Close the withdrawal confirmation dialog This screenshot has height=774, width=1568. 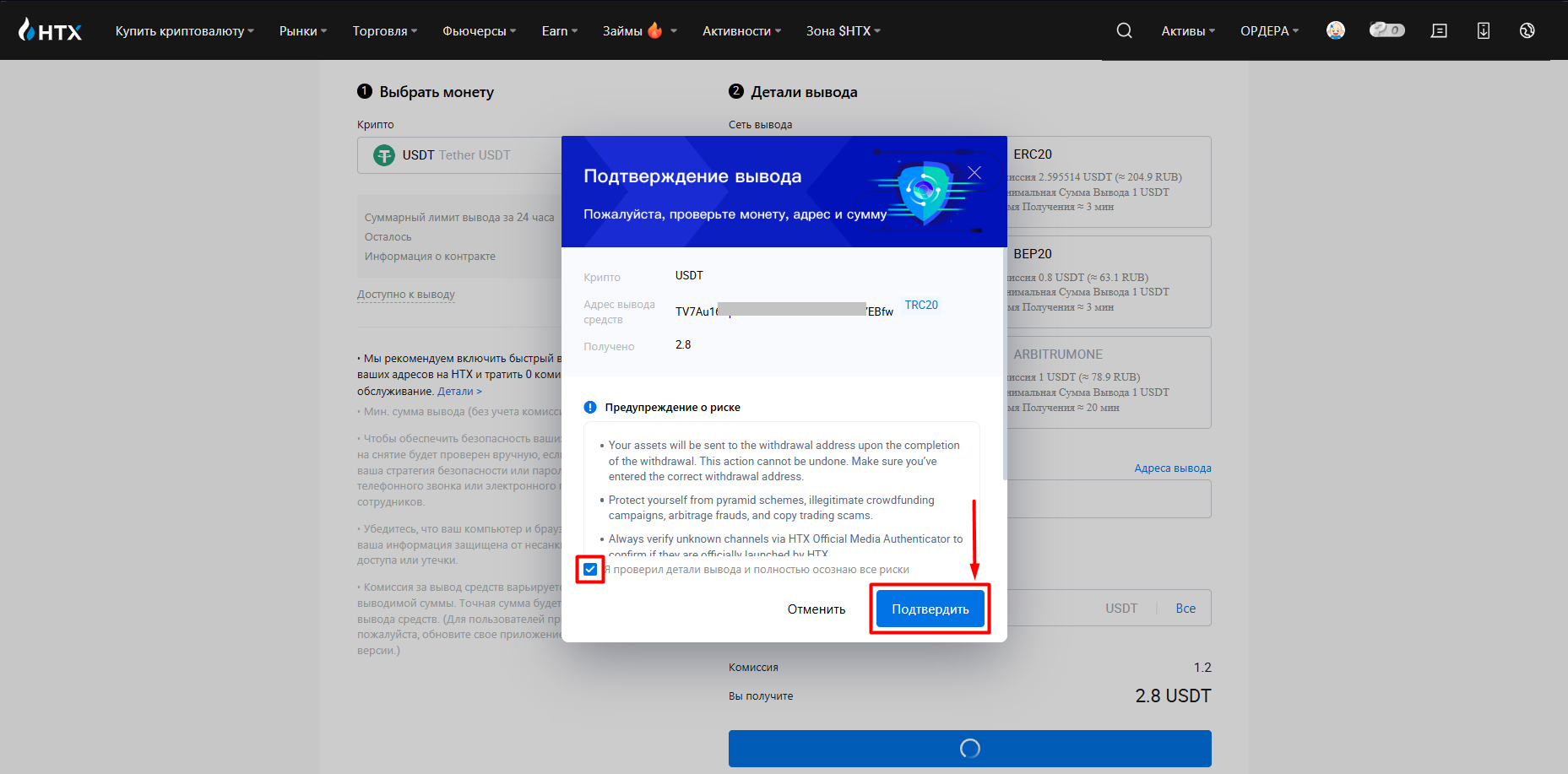pos(974,172)
